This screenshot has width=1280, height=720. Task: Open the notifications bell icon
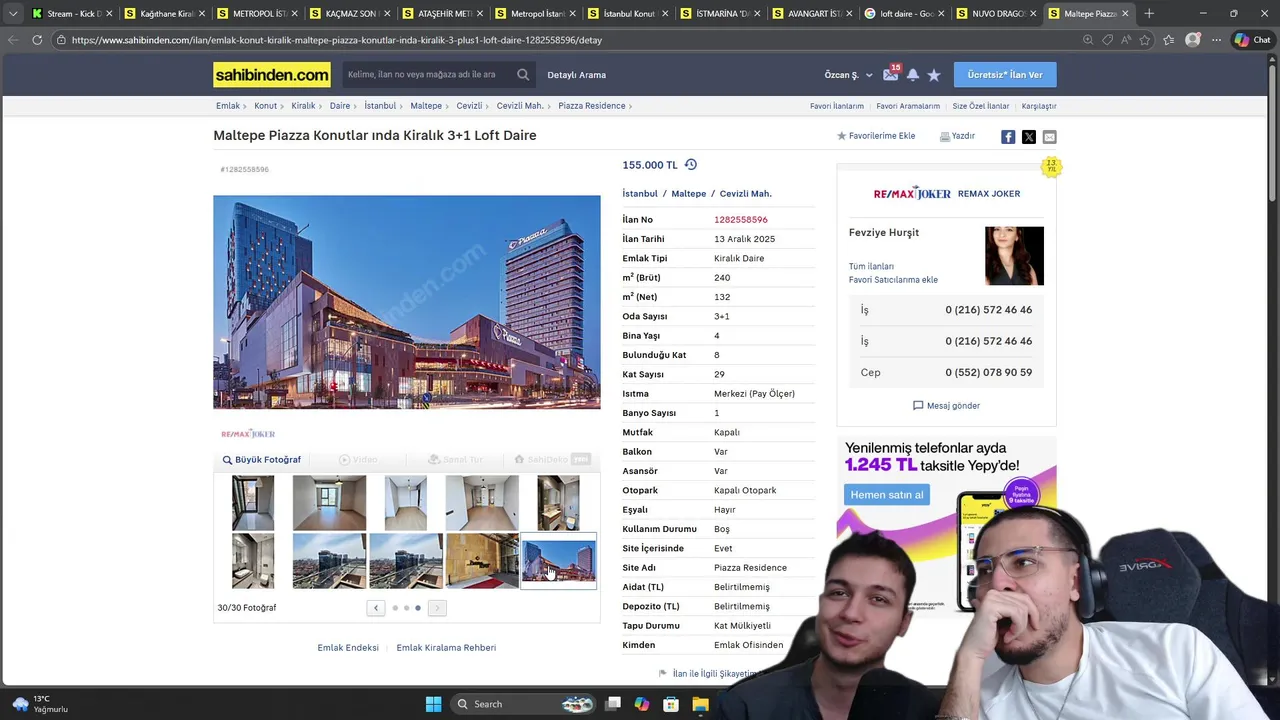coord(913,75)
